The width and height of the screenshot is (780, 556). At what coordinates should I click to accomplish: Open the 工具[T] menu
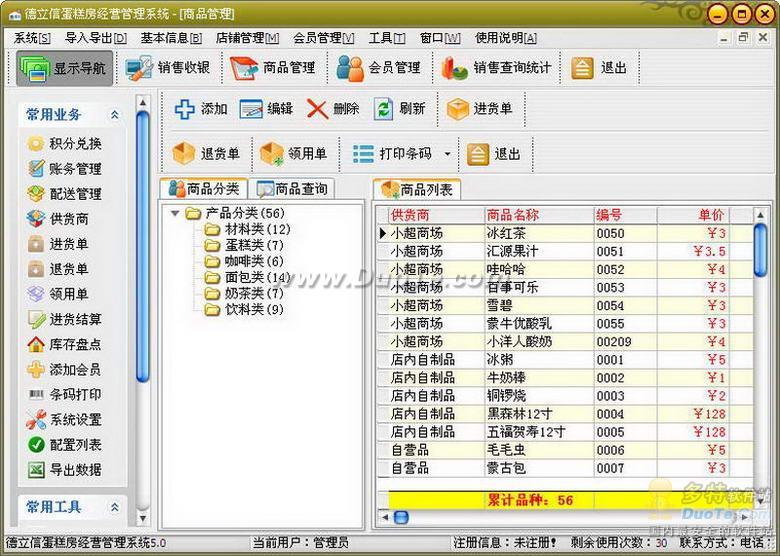387,38
